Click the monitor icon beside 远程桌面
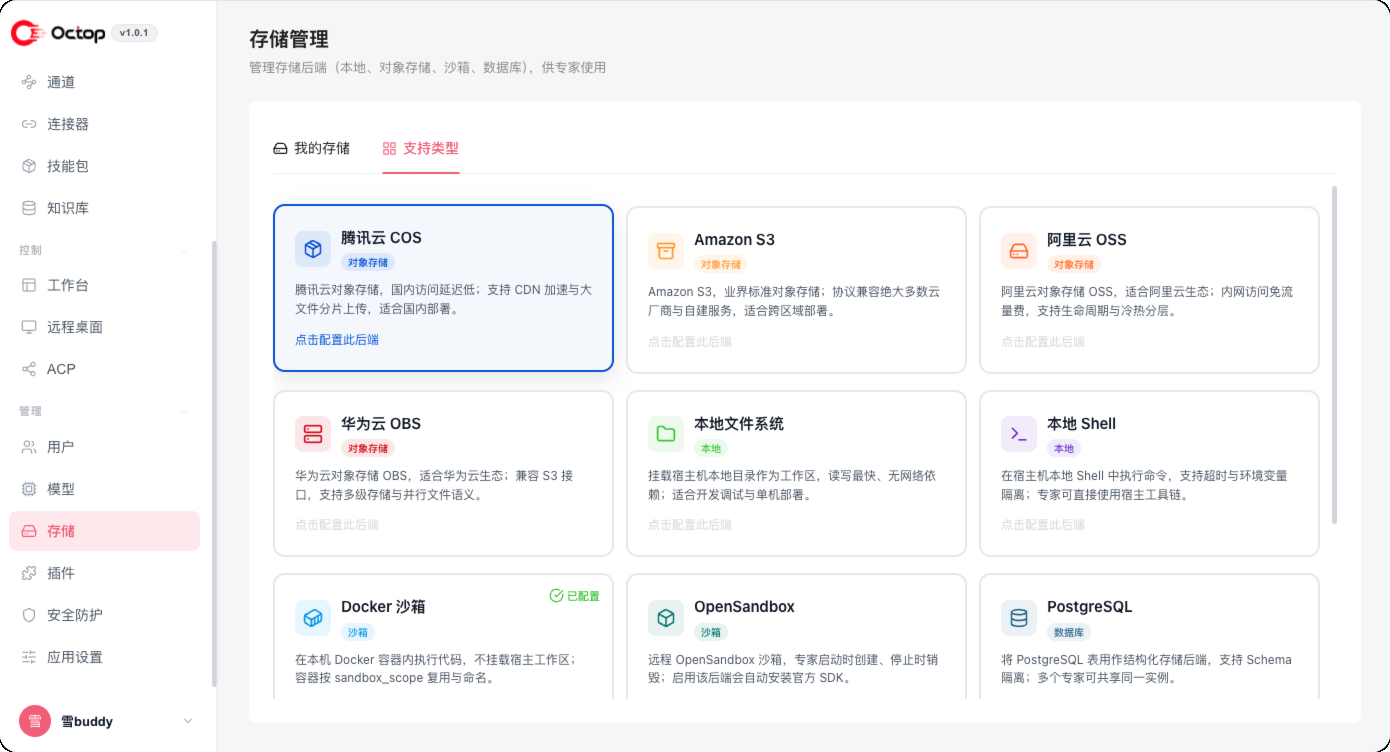1390x752 pixels. tap(29, 327)
